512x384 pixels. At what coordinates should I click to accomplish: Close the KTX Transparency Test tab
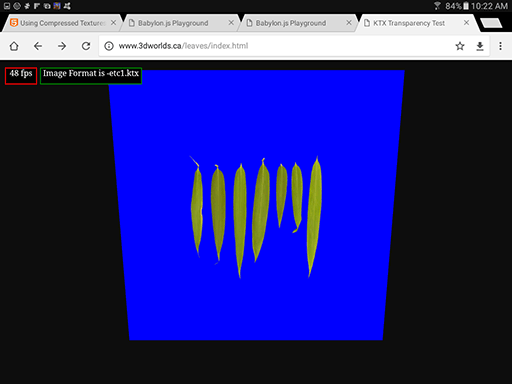point(466,23)
